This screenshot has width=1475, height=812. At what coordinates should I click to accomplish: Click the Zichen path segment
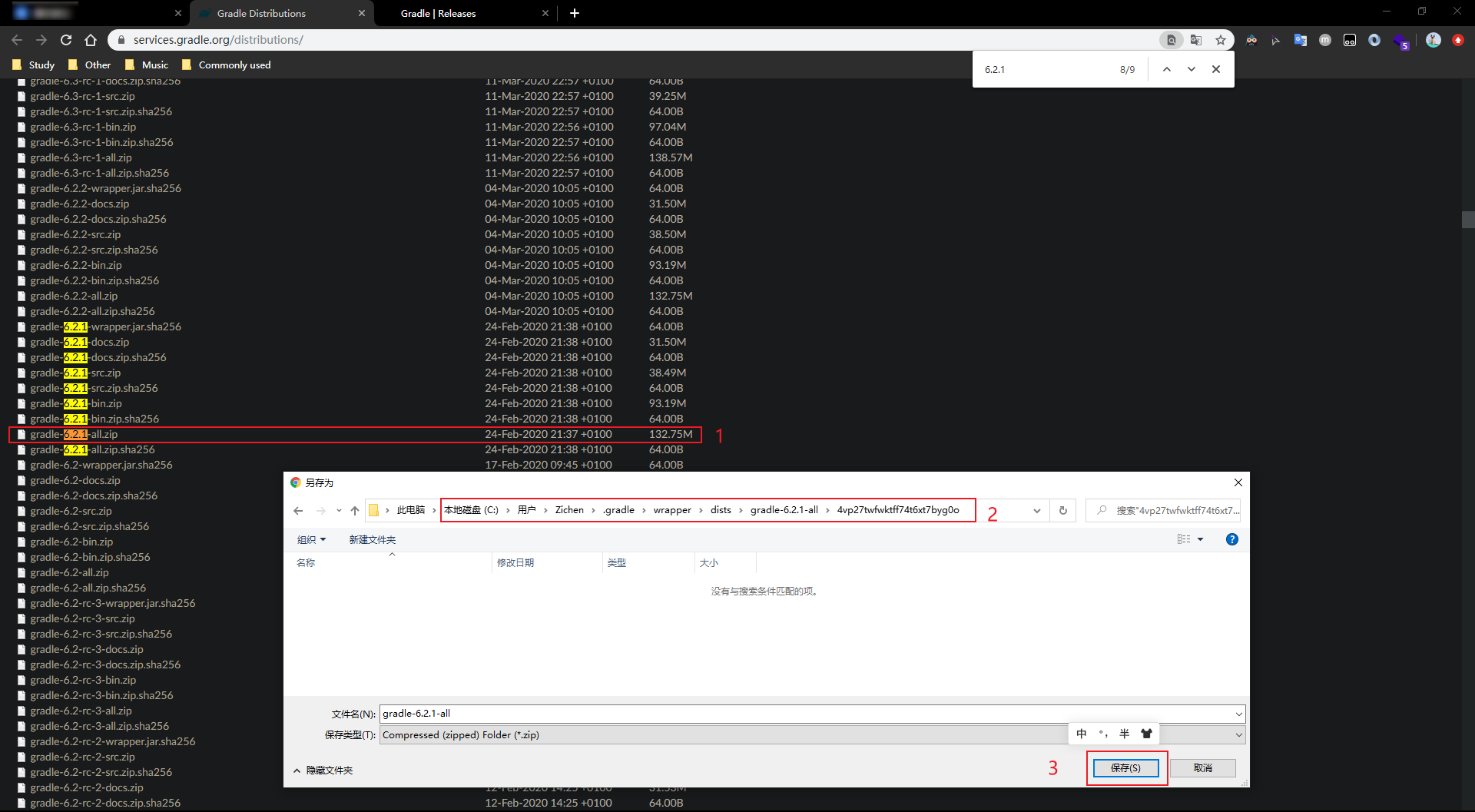click(x=569, y=510)
